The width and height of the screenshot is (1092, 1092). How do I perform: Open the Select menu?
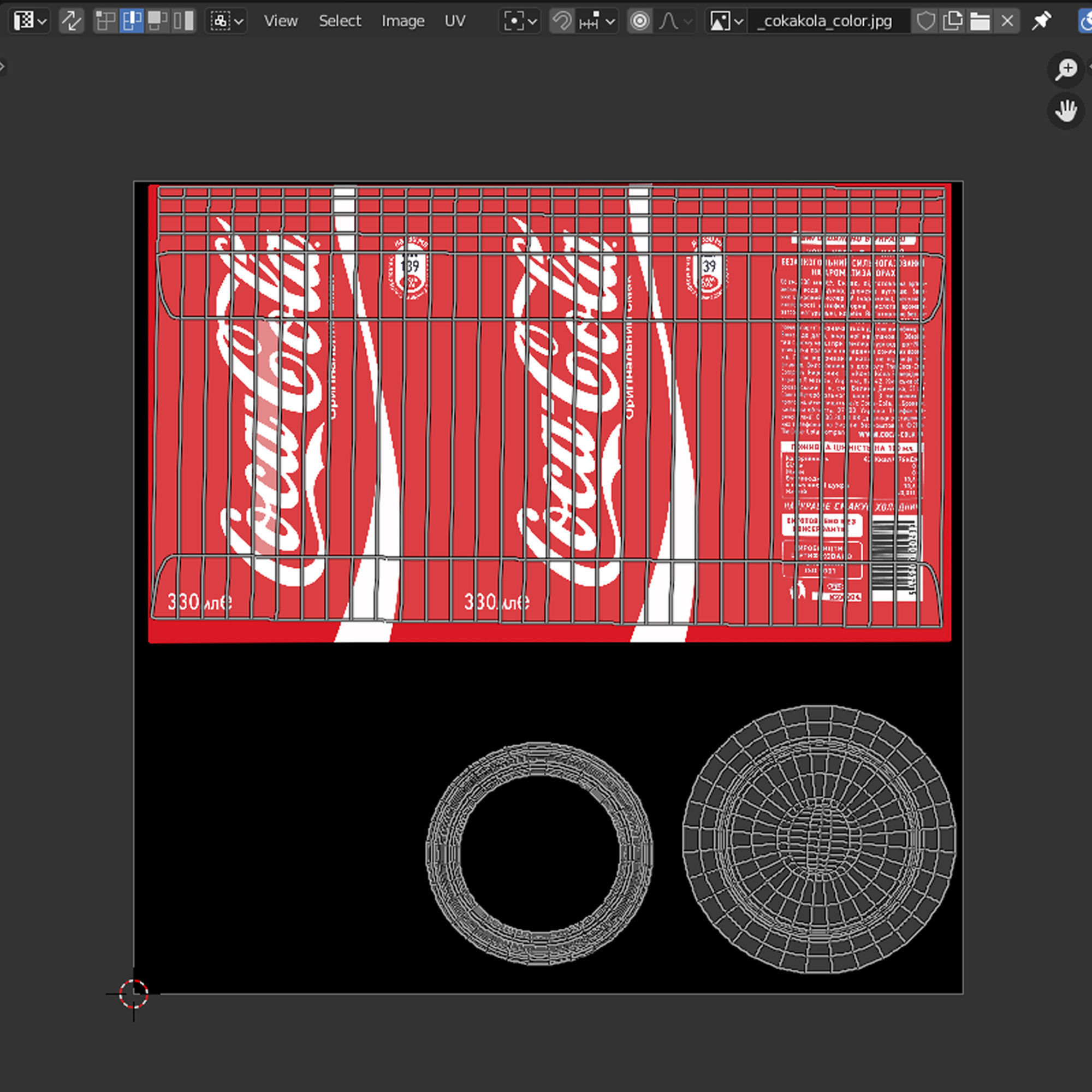[x=340, y=21]
